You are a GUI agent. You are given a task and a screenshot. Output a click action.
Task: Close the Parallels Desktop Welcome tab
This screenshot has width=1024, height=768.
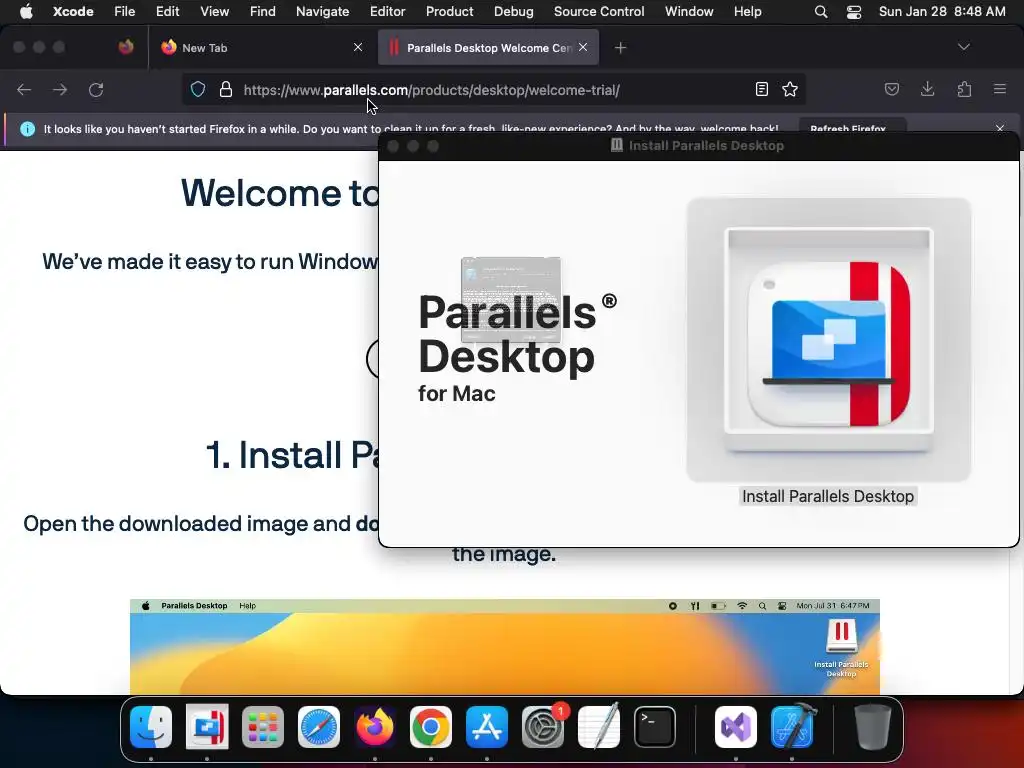point(583,47)
